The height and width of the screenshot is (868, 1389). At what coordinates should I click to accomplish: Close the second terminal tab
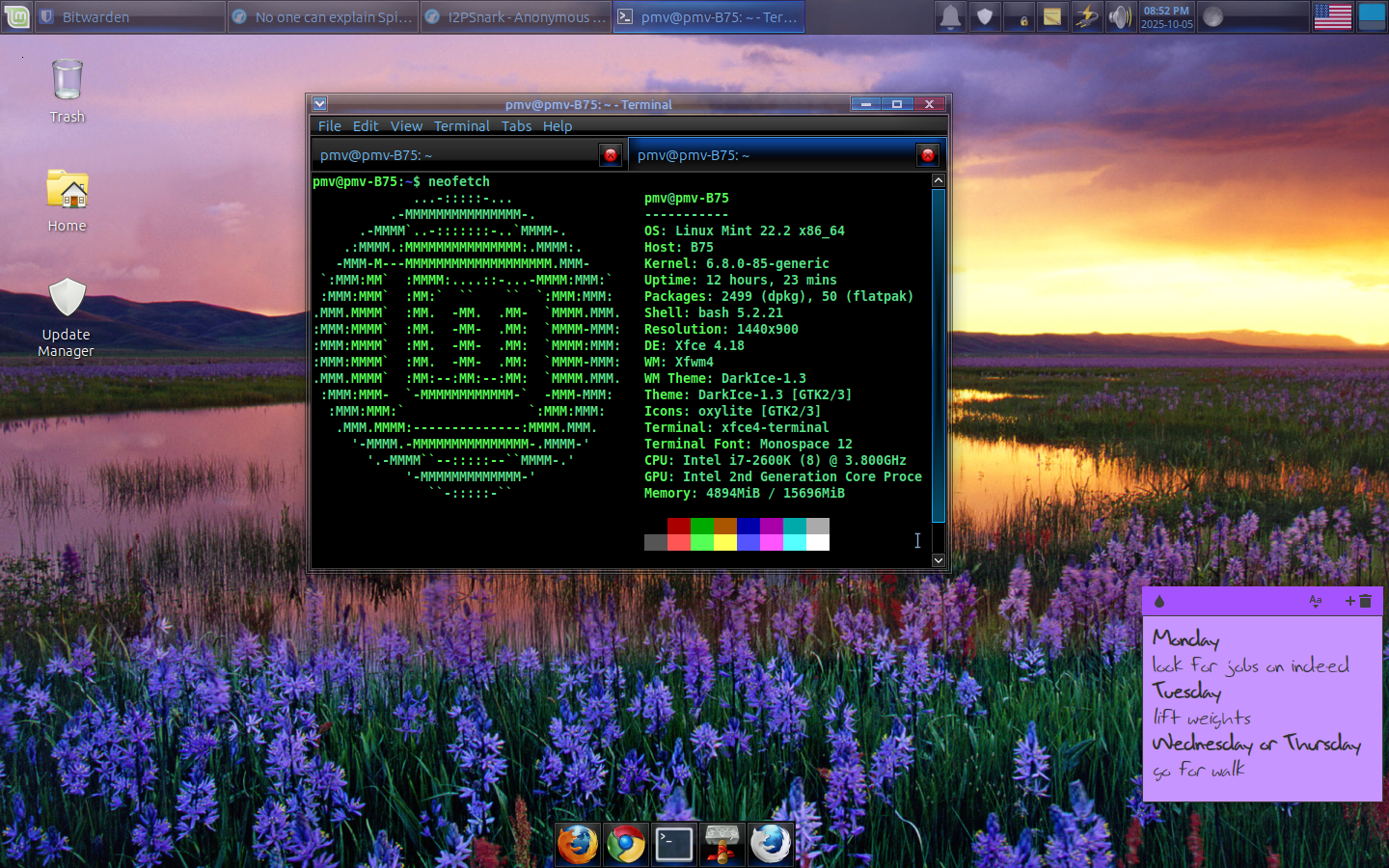pos(927,155)
